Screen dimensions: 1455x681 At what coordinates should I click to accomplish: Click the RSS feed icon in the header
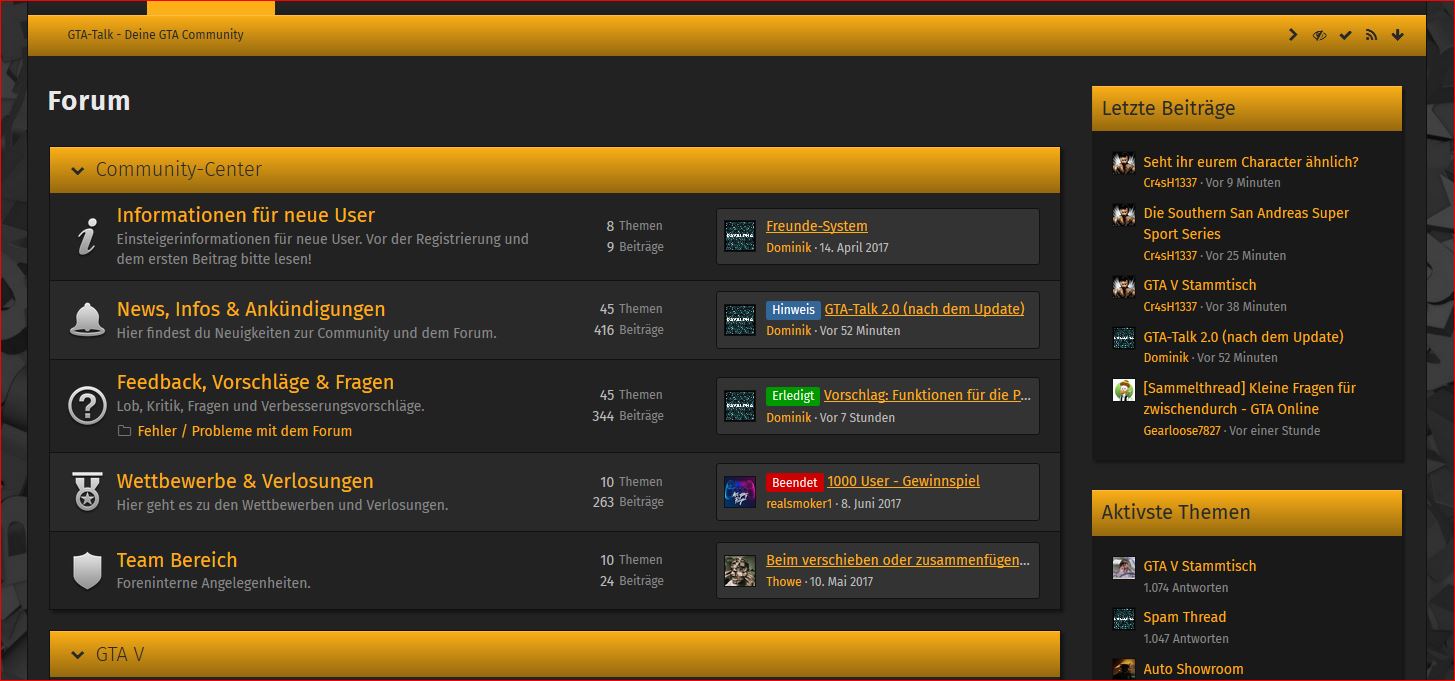click(x=1371, y=35)
